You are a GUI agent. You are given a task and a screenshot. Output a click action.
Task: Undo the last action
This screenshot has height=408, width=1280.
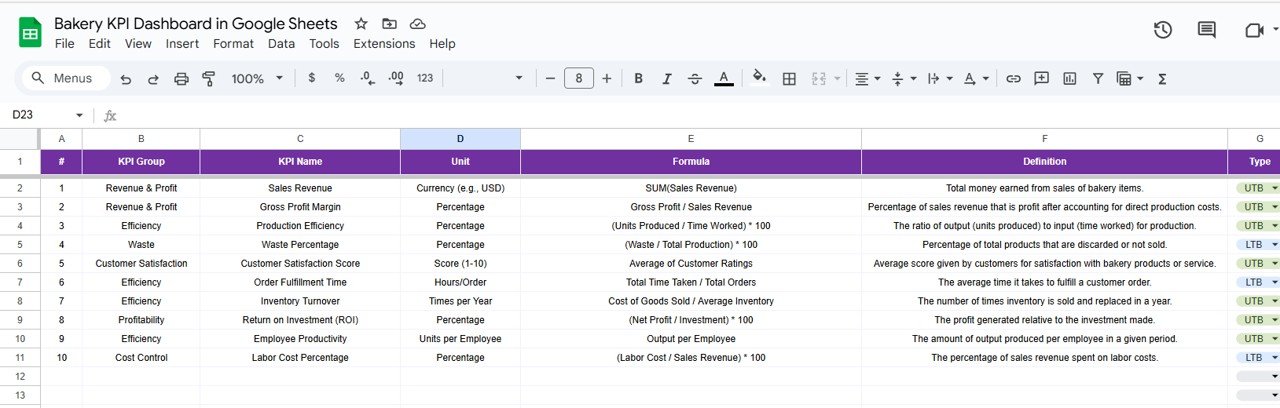(126, 78)
